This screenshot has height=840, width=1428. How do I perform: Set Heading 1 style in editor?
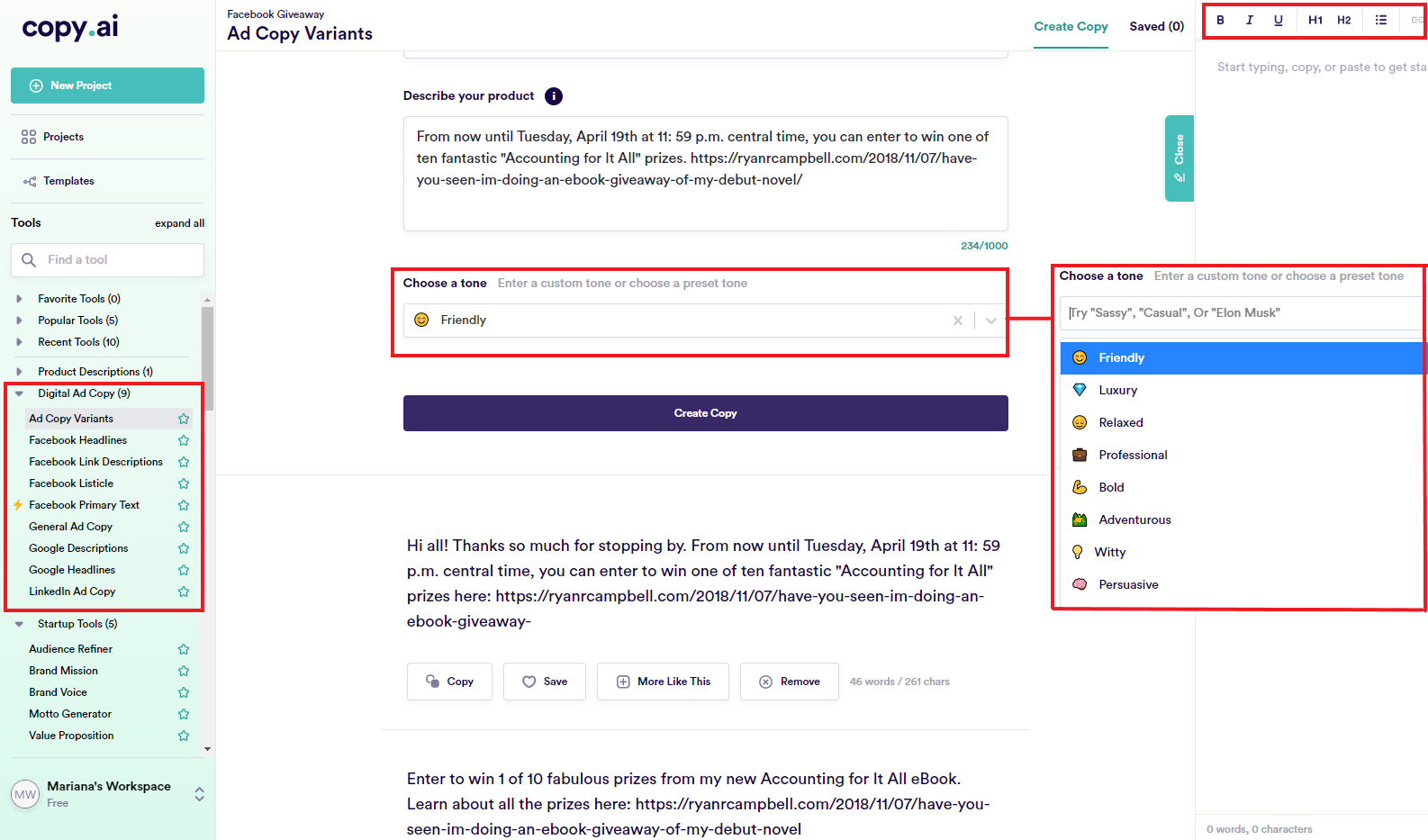[1315, 20]
